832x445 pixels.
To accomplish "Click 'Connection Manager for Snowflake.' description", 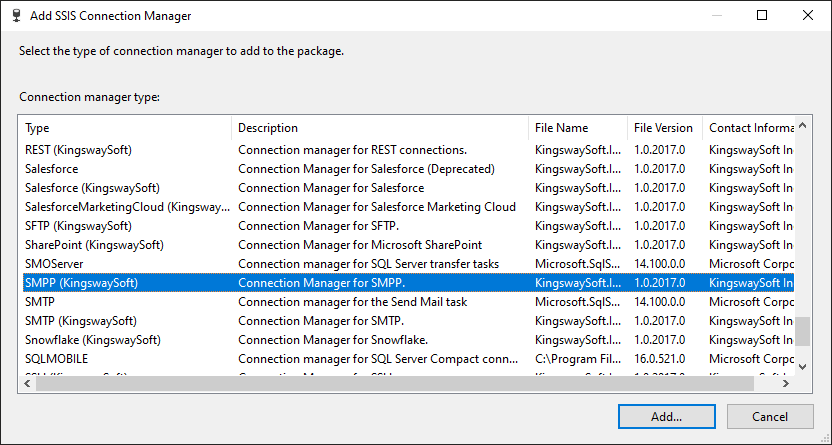I will coord(333,340).
